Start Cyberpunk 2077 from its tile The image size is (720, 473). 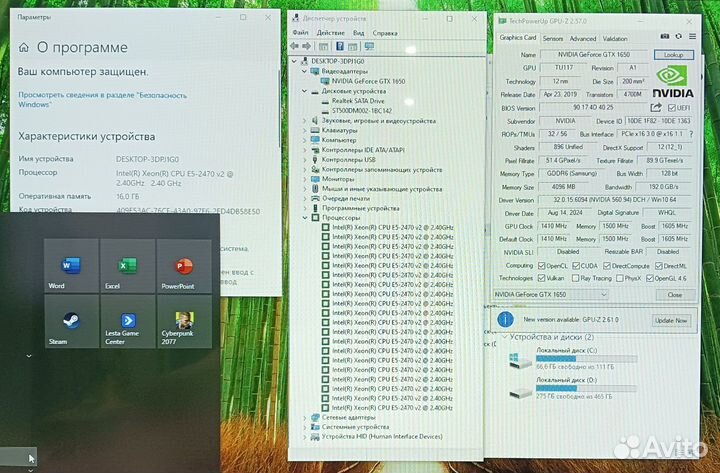click(x=184, y=321)
